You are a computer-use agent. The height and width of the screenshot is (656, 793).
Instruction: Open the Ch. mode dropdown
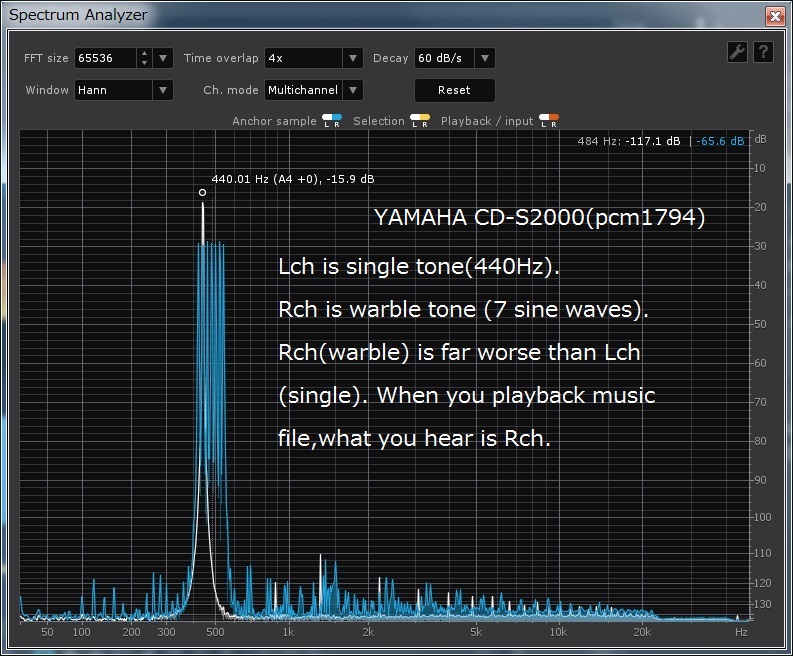coord(353,90)
